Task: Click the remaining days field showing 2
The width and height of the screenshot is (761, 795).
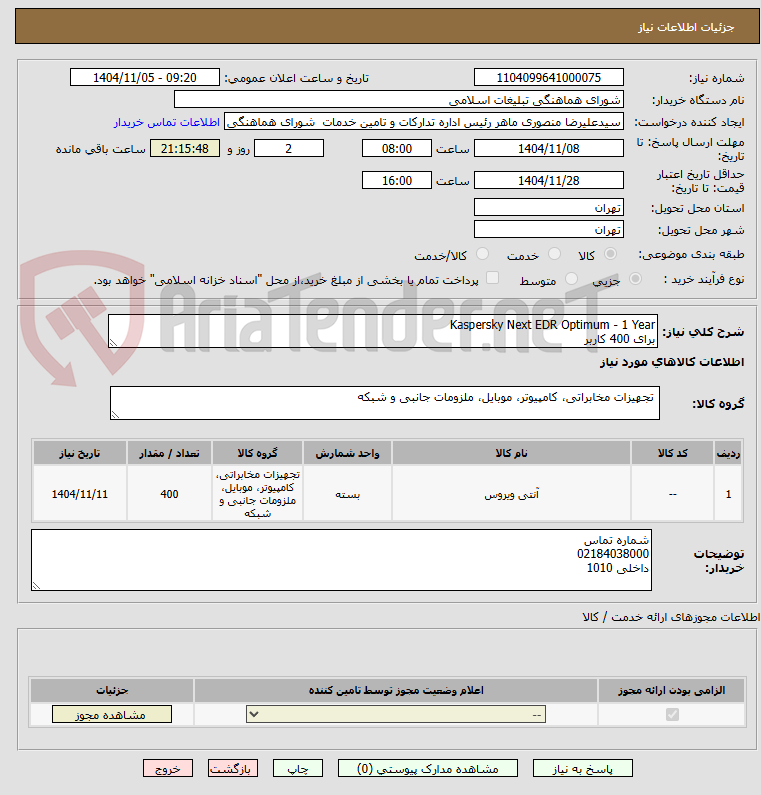Action: click(x=288, y=149)
